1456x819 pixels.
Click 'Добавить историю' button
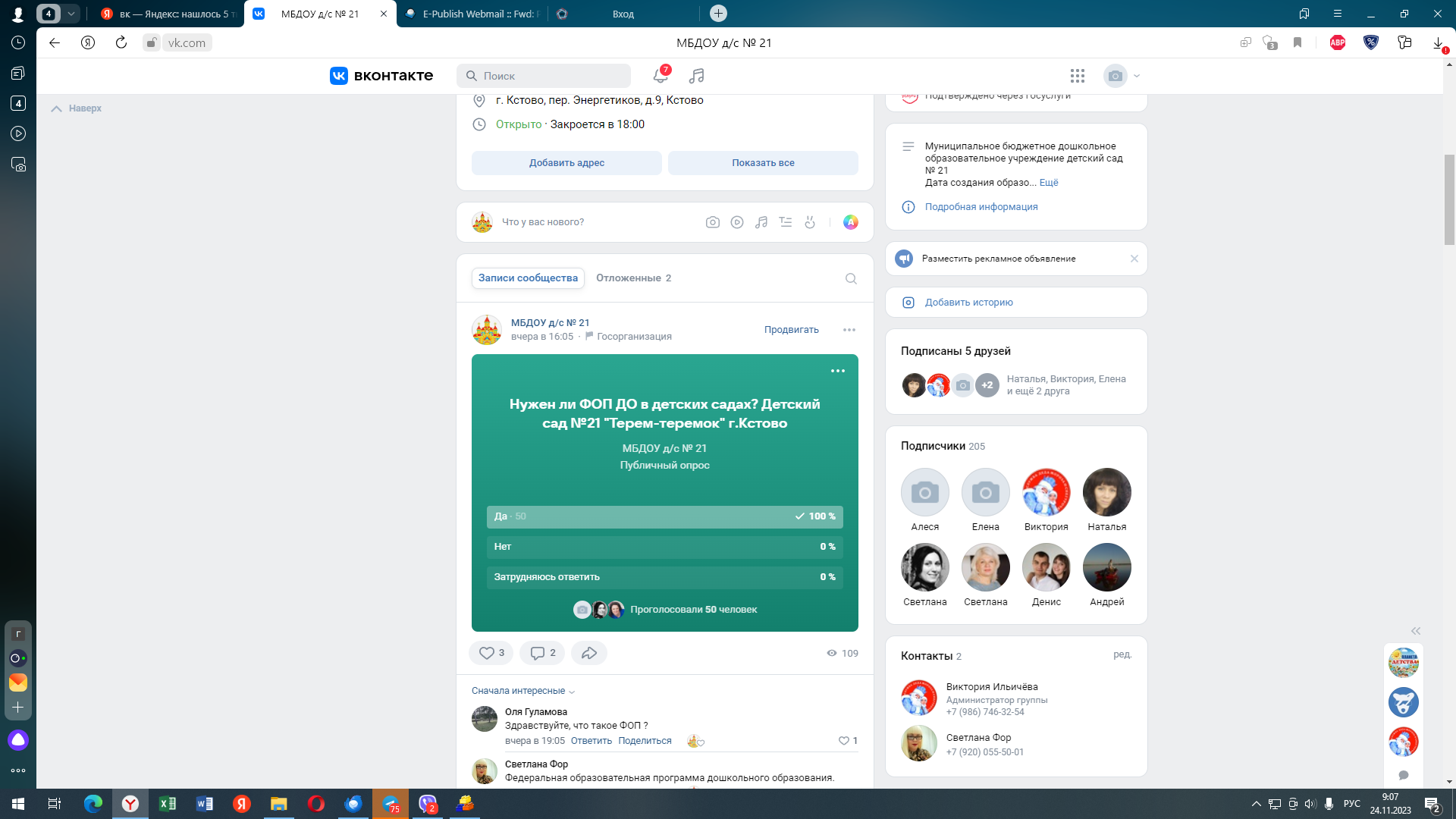click(x=1016, y=303)
